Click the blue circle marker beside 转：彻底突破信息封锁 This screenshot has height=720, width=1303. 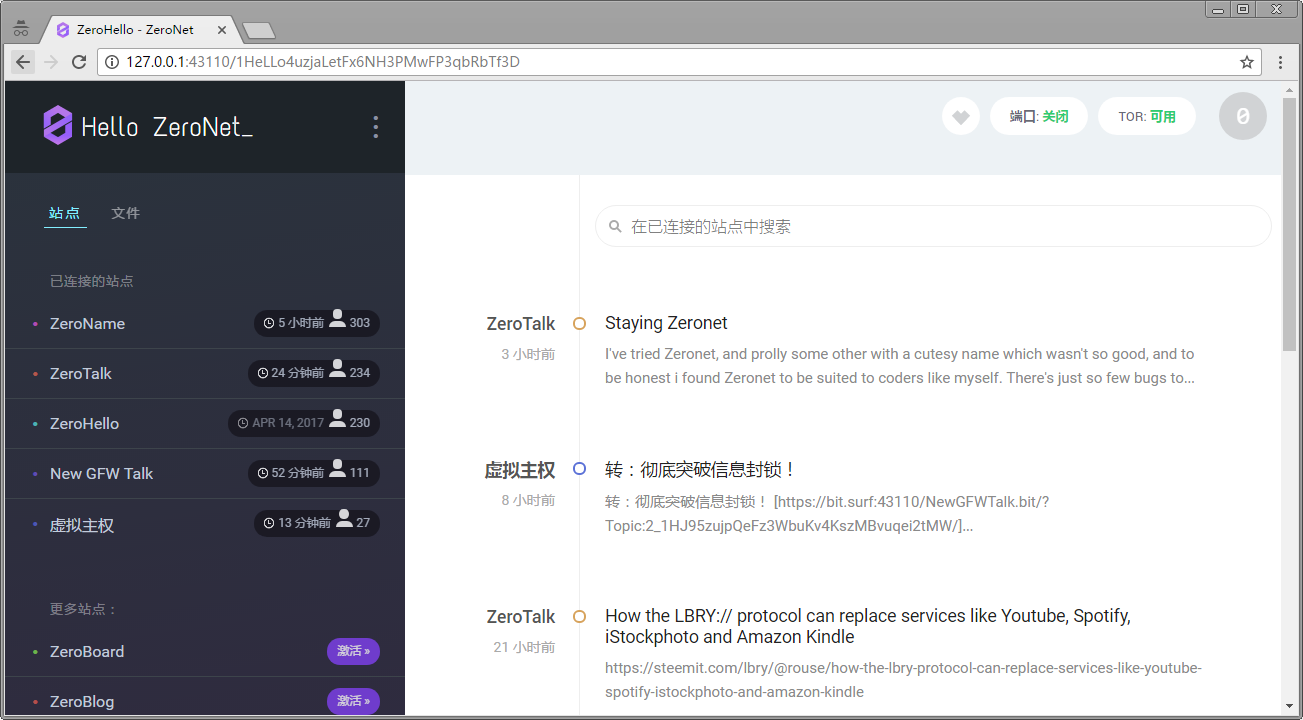(x=579, y=468)
